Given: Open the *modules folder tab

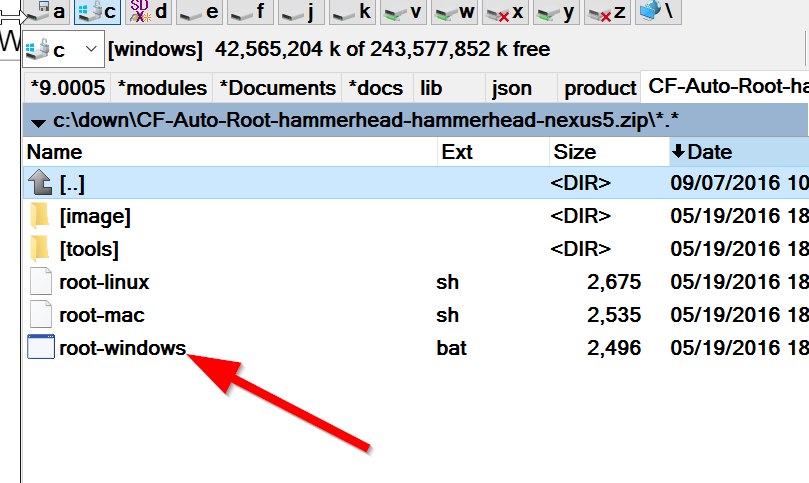Looking at the screenshot, I should (161, 88).
